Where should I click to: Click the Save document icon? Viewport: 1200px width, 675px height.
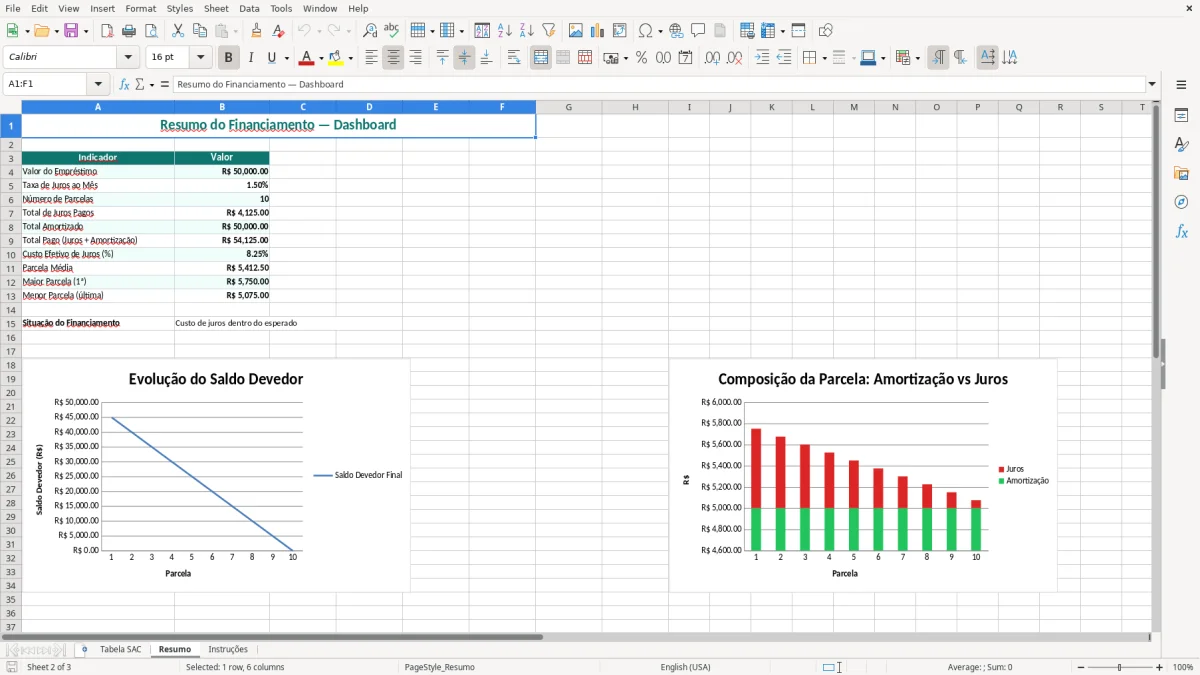pos(71,31)
